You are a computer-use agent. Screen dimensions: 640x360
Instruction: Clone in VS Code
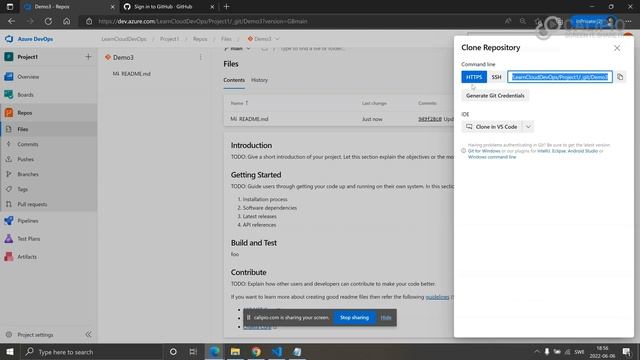click(492, 127)
